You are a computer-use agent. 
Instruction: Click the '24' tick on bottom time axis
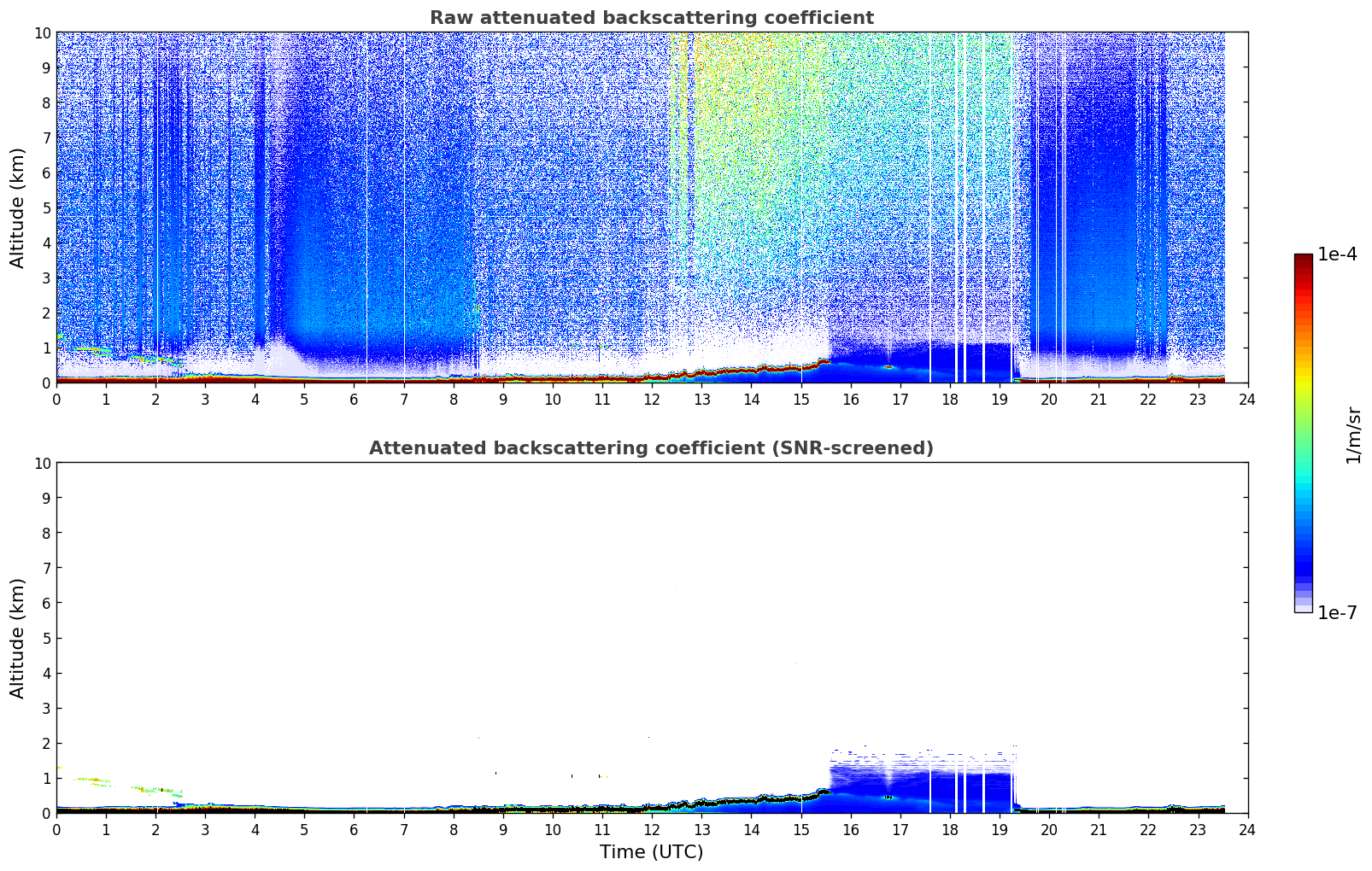point(1247,829)
